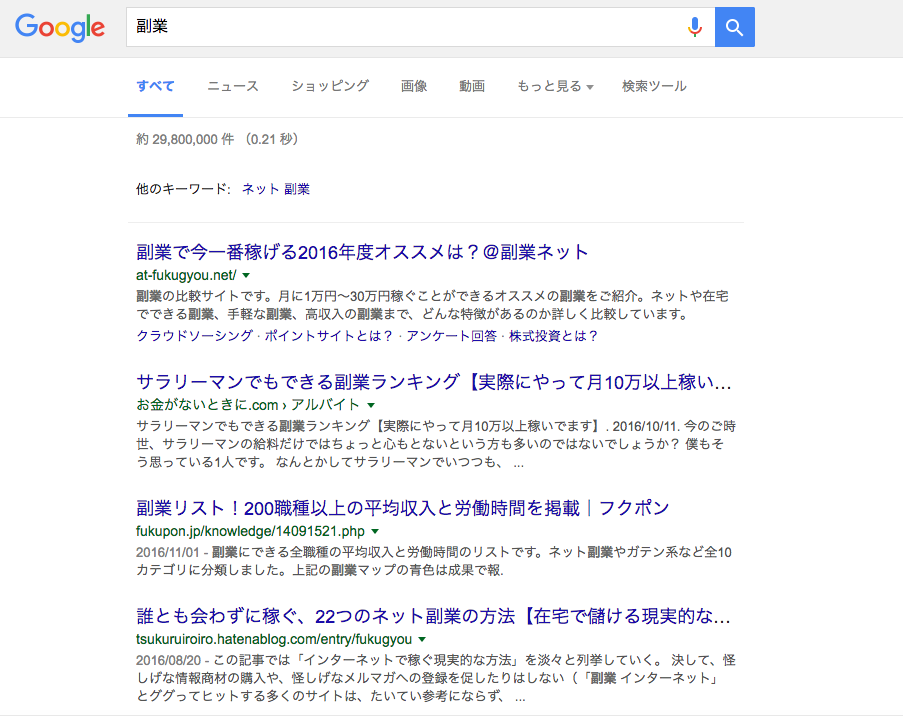Click the 他のキーワード: label
Viewport: 903px width, 716px height.
pyautogui.click(x=183, y=189)
